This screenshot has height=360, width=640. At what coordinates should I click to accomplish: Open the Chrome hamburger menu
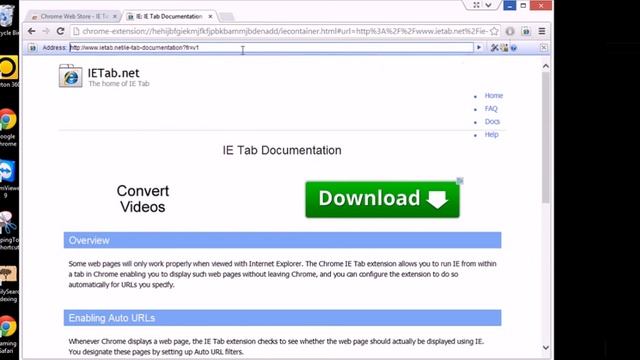pyautogui.click(x=542, y=31)
